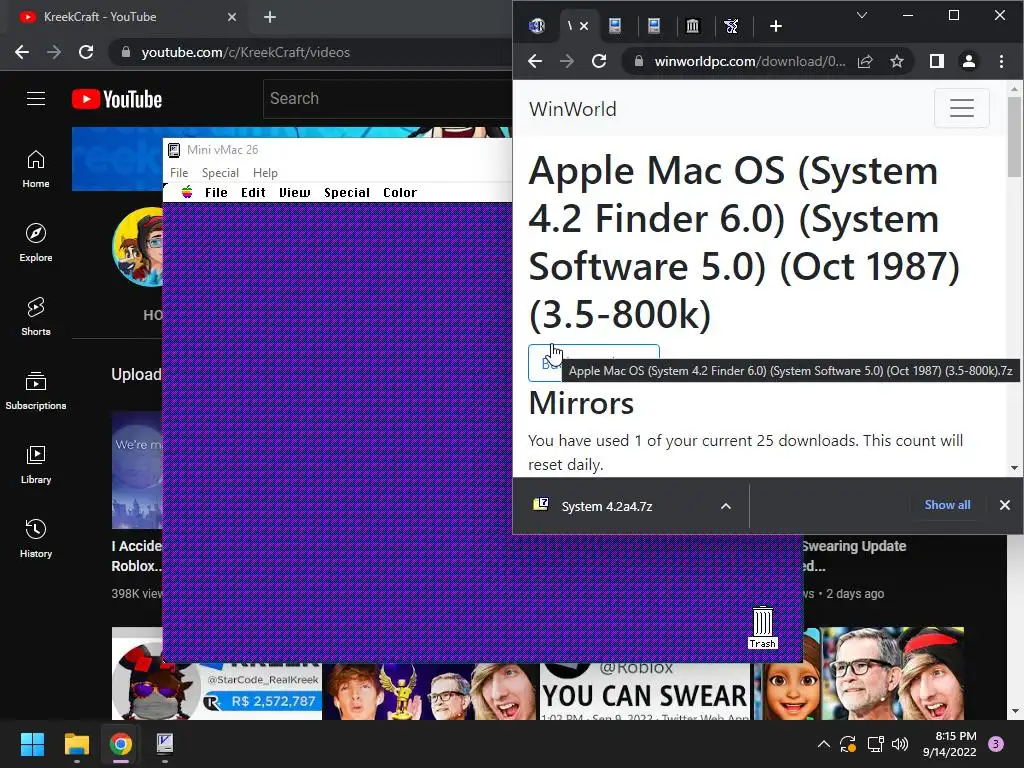This screenshot has width=1024, height=768.
Task: Open emulated Mac Color menu
Action: (400, 193)
